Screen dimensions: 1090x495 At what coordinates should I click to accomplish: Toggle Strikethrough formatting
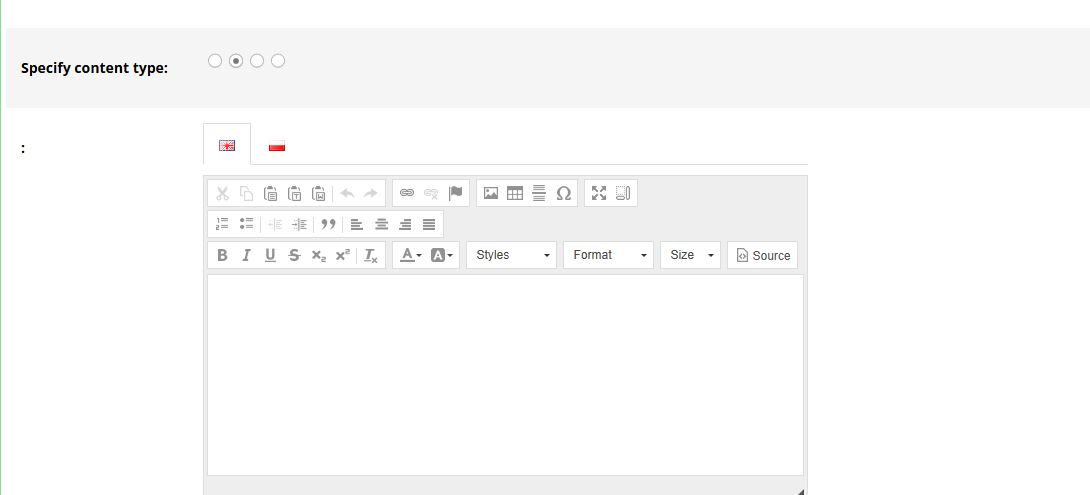click(294, 255)
